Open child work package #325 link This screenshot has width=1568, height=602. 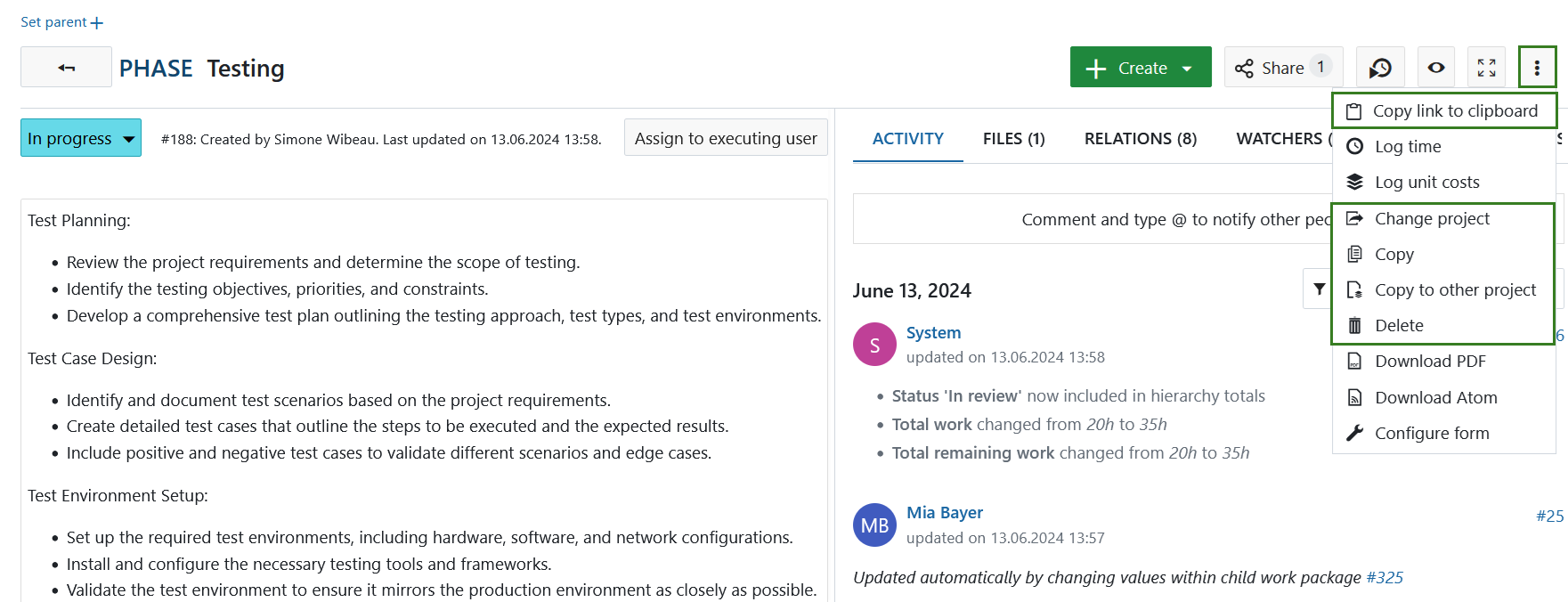[1384, 578]
